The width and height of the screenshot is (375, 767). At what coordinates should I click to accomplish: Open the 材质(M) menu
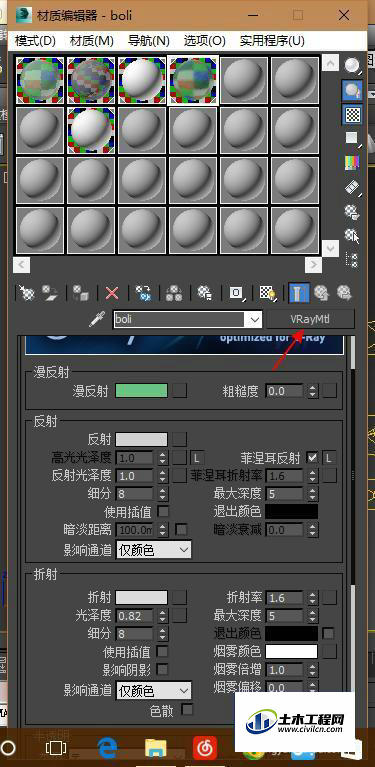(92, 40)
